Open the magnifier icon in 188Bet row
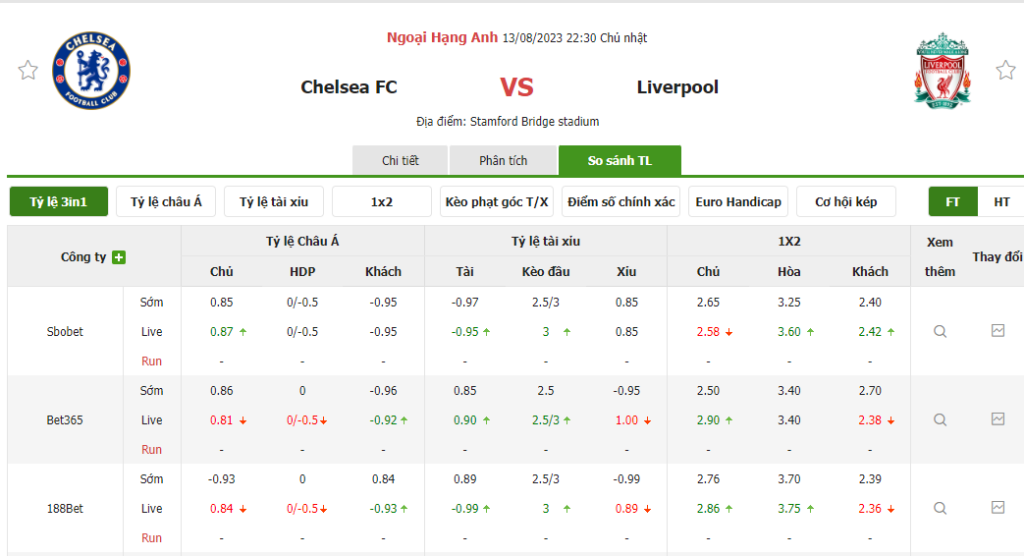1024x556 pixels. click(x=940, y=508)
